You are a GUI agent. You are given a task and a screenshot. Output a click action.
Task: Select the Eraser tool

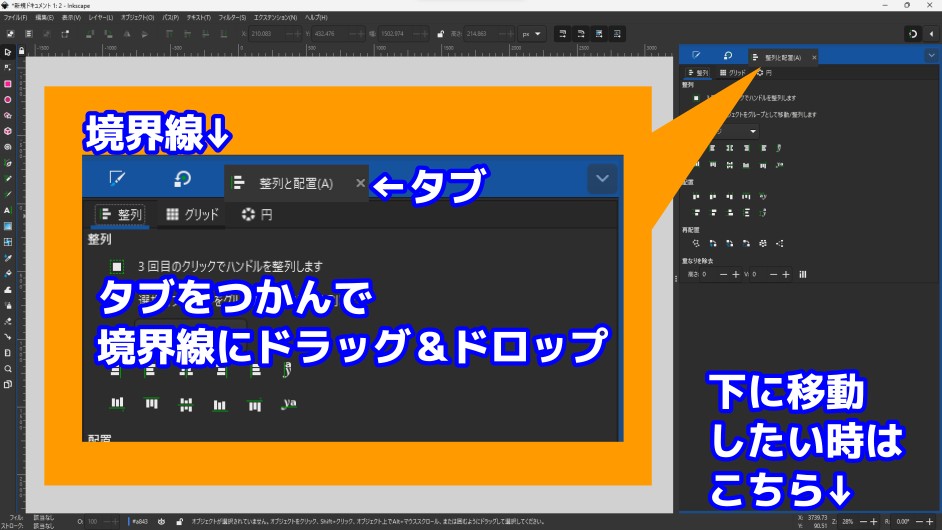8,321
